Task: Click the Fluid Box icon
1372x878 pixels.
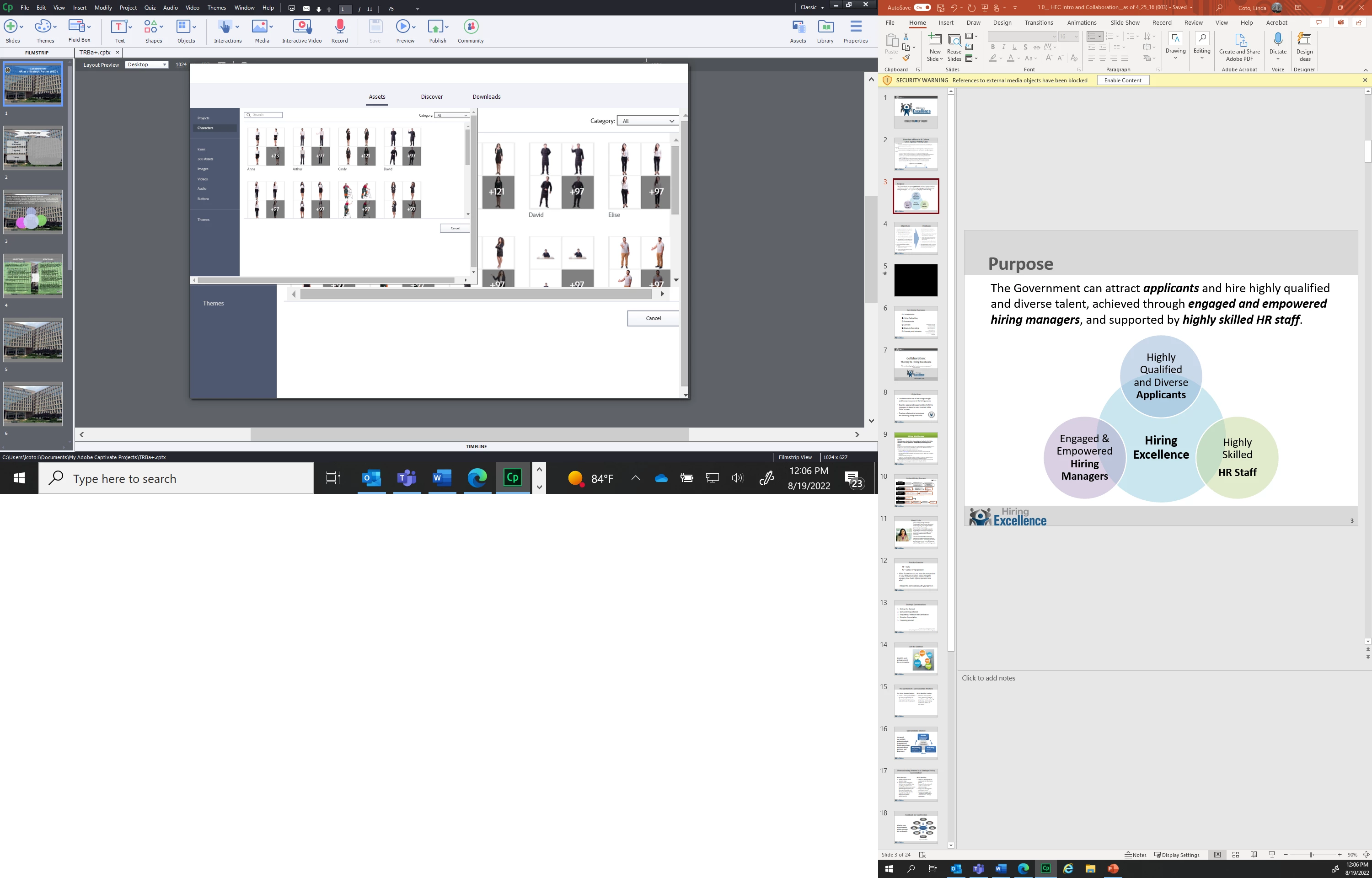Action: pos(76,26)
